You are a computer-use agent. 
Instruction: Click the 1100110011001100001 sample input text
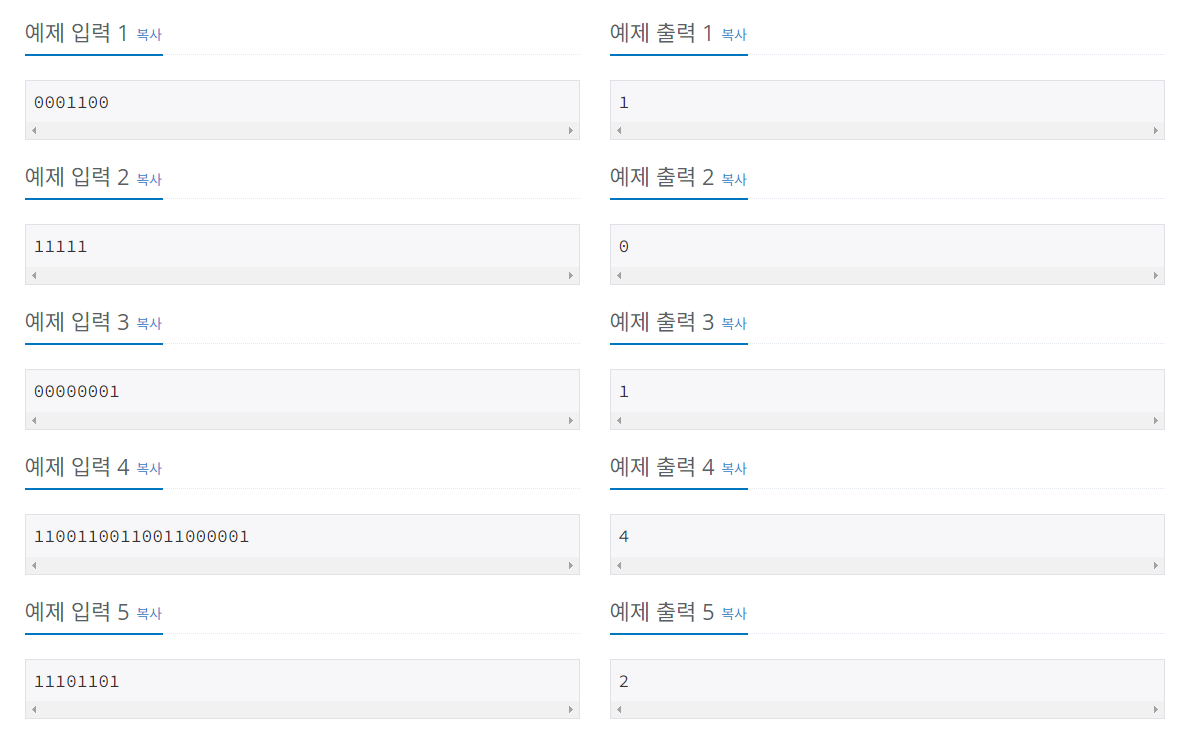coord(142,537)
